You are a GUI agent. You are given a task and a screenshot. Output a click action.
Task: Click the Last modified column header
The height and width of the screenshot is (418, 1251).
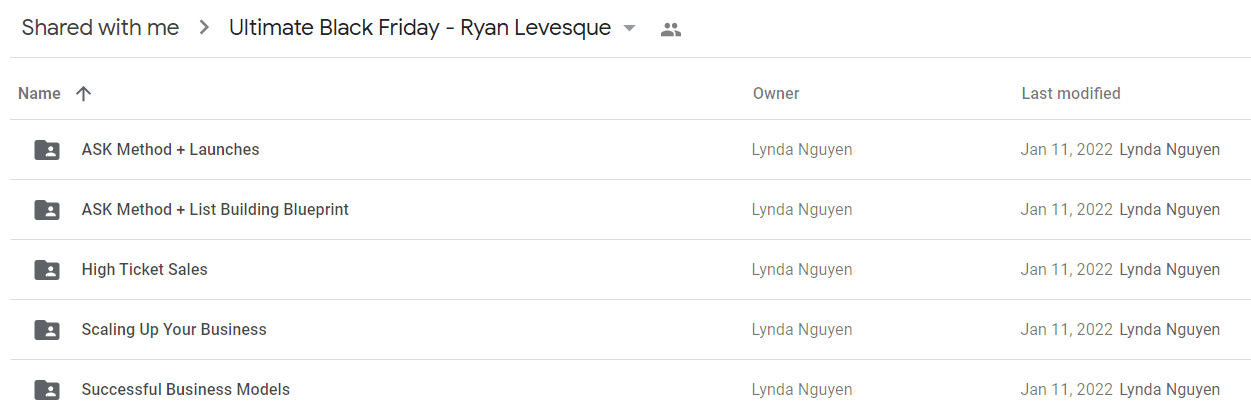pyautogui.click(x=1071, y=93)
